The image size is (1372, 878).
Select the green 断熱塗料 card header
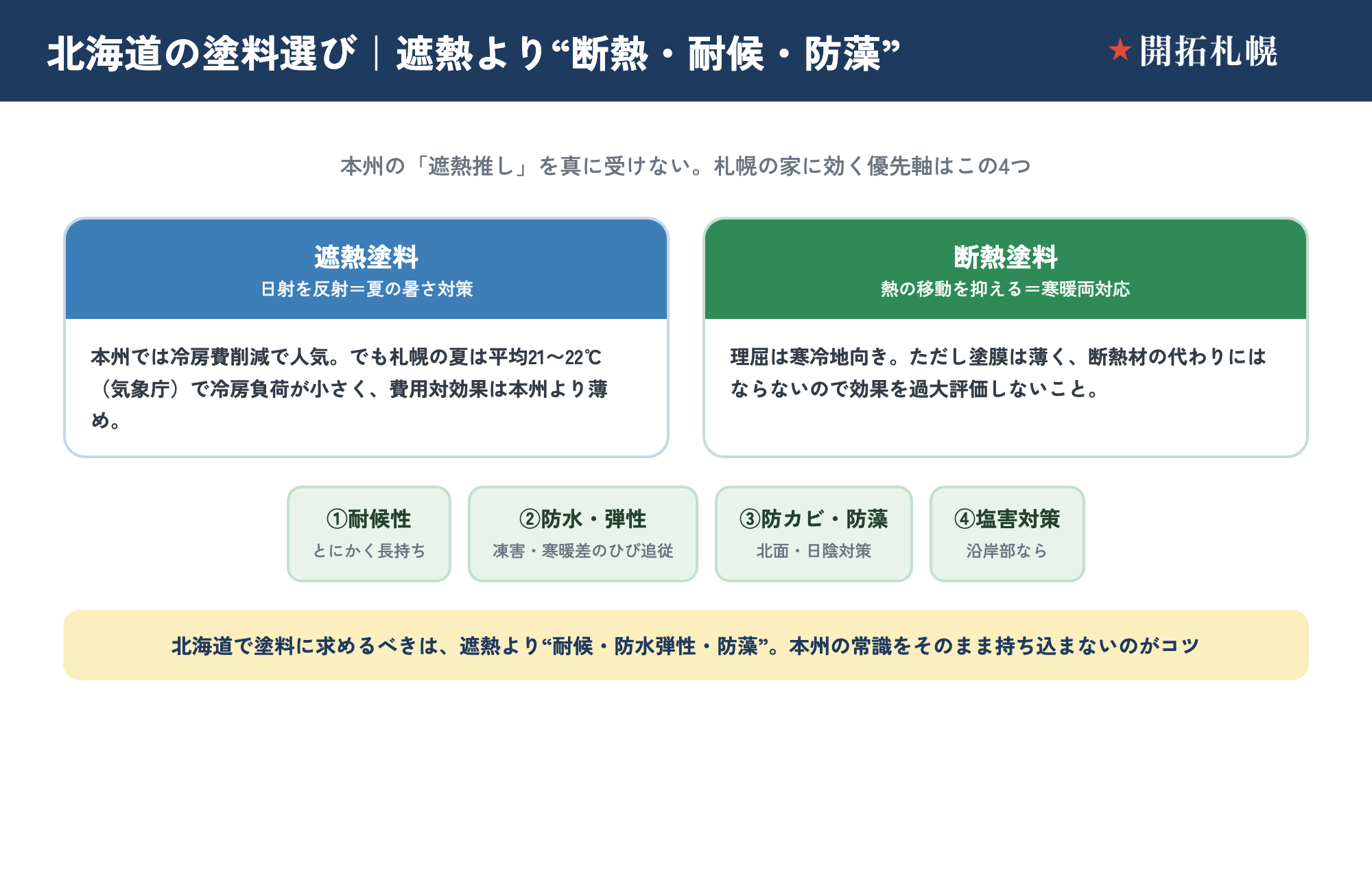click(x=1006, y=269)
